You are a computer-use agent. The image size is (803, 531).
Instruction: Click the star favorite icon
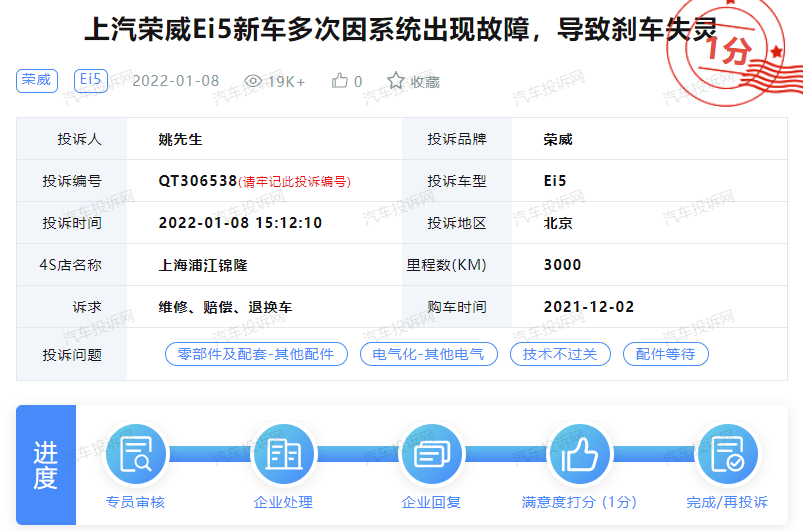[x=396, y=80]
